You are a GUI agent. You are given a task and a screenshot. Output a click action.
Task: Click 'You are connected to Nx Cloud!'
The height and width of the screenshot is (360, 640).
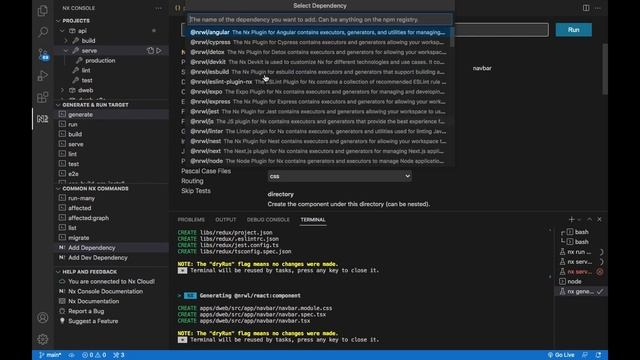(111, 282)
